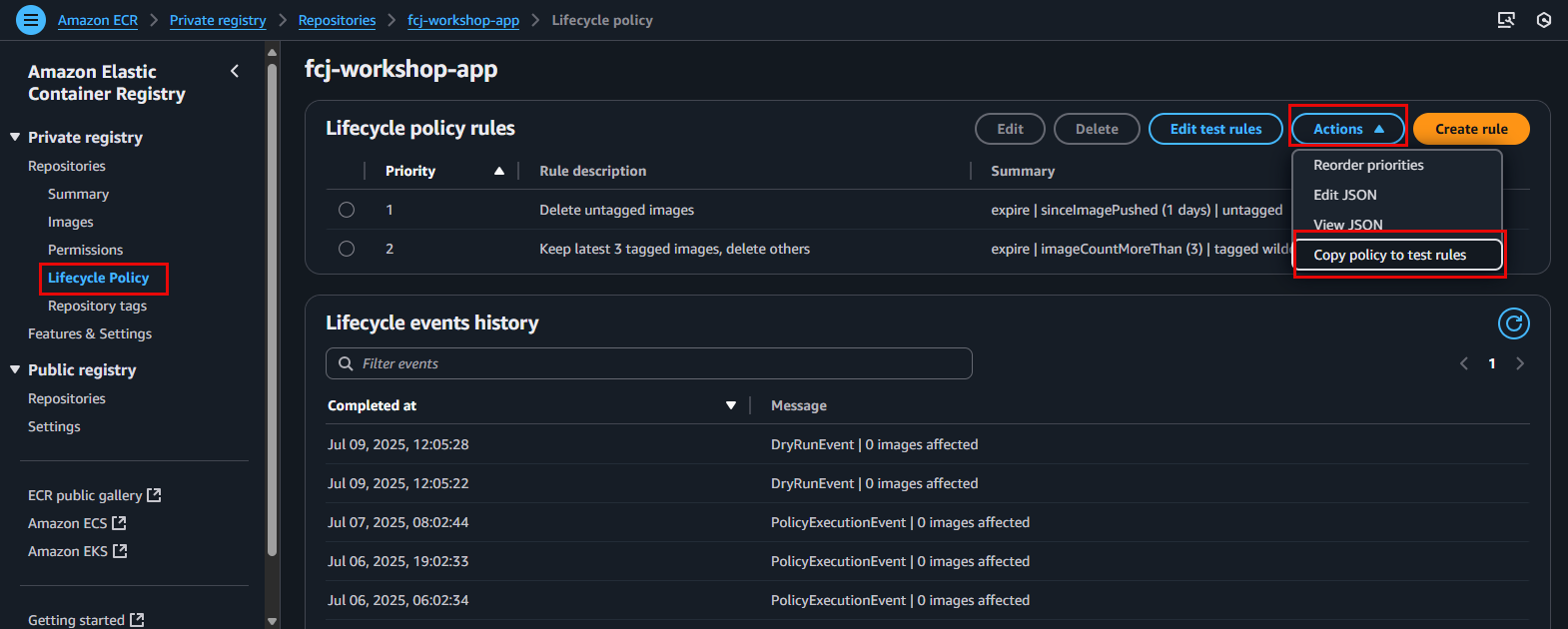Open Summary in the sidebar
The image size is (1568, 629).
[x=78, y=194]
